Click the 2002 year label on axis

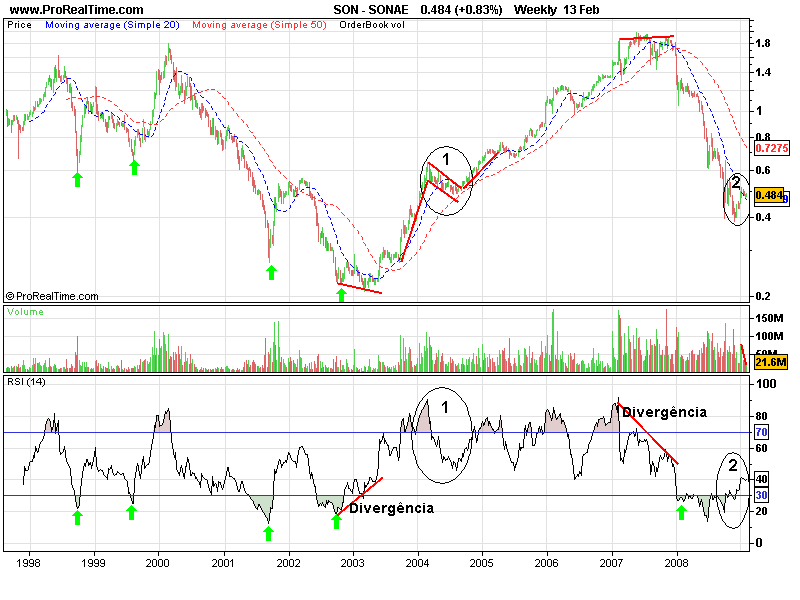click(289, 563)
